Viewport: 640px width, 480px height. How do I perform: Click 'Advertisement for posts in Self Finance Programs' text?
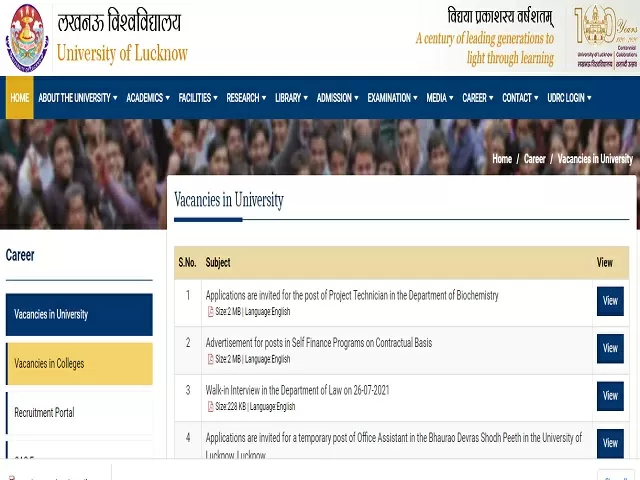pos(319,342)
